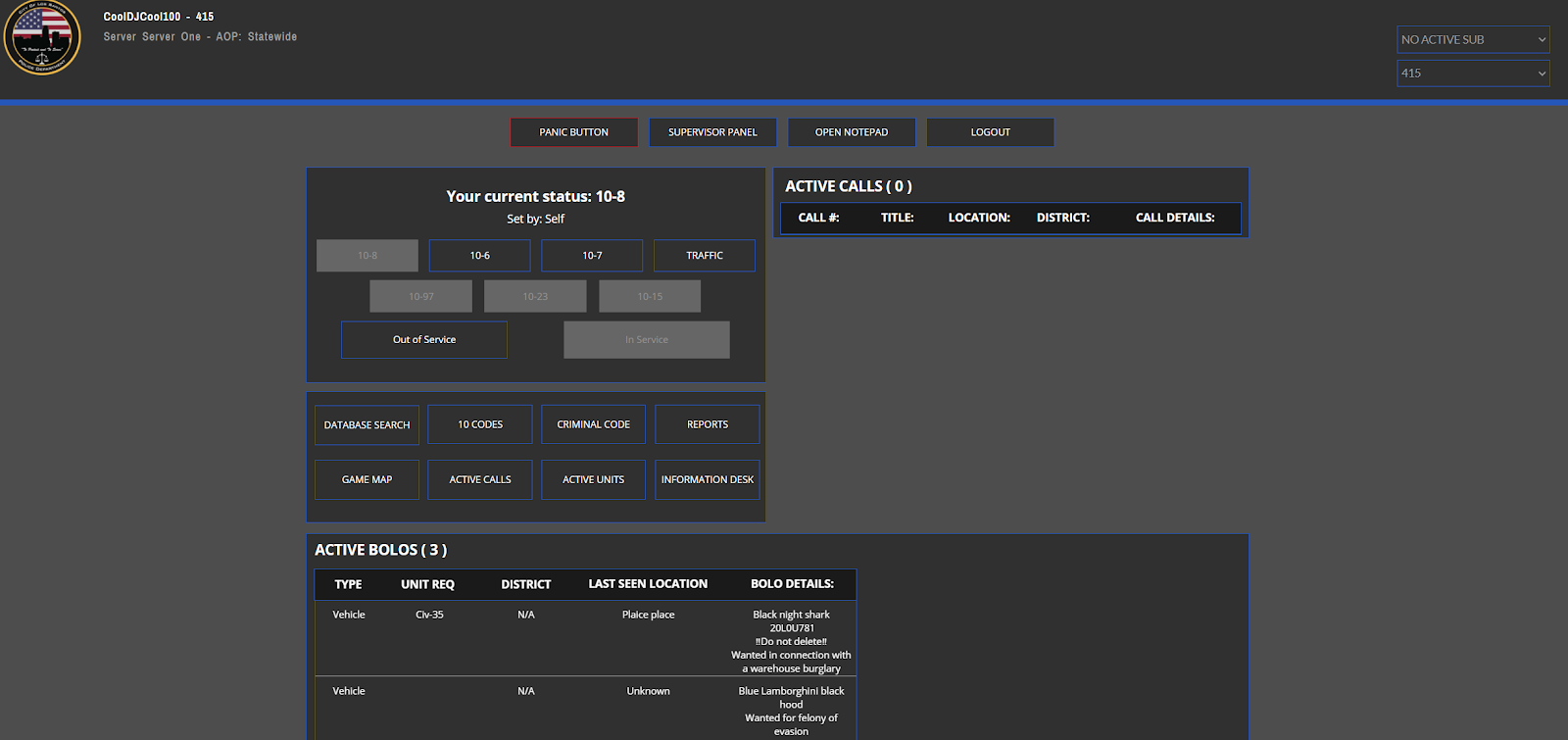Open the INFORMATION DESK
Image resolution: width=1568 pixels, height=740 pixels.
(707, 480)
